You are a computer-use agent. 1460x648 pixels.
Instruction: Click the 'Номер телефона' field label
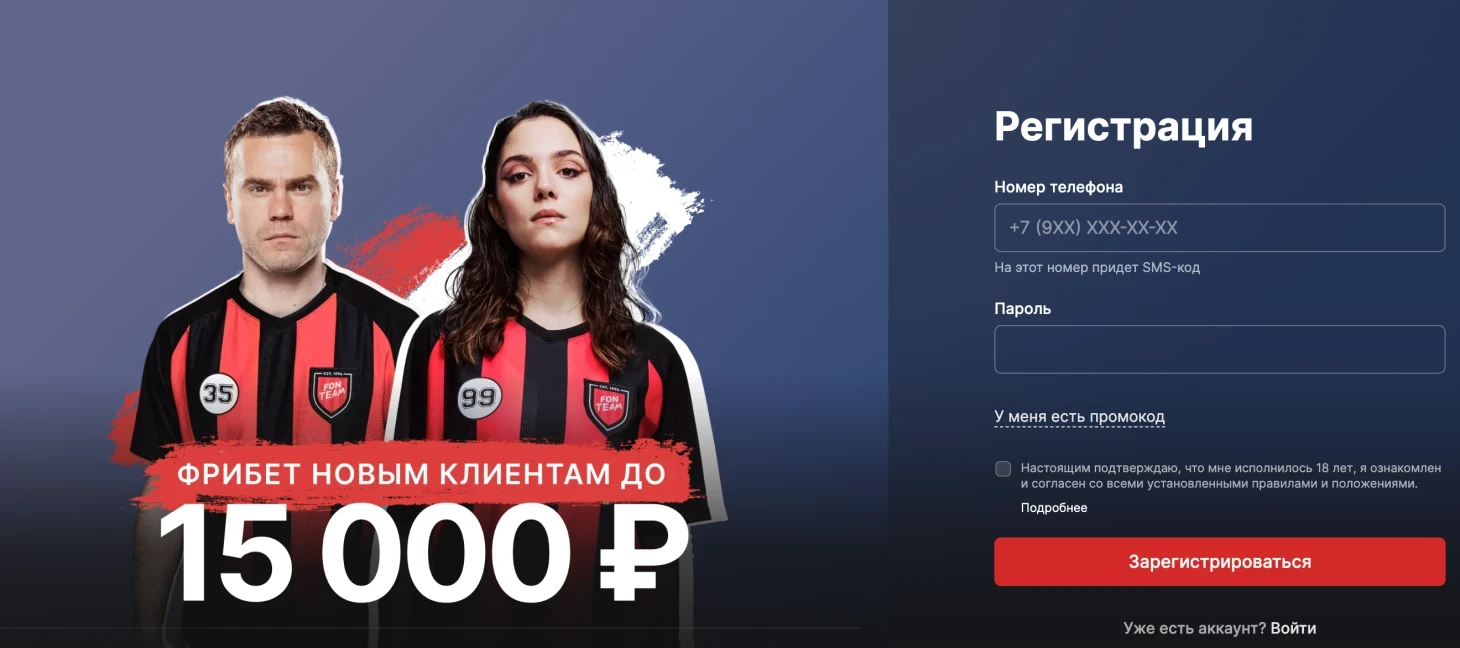(x=1058, y=187)
